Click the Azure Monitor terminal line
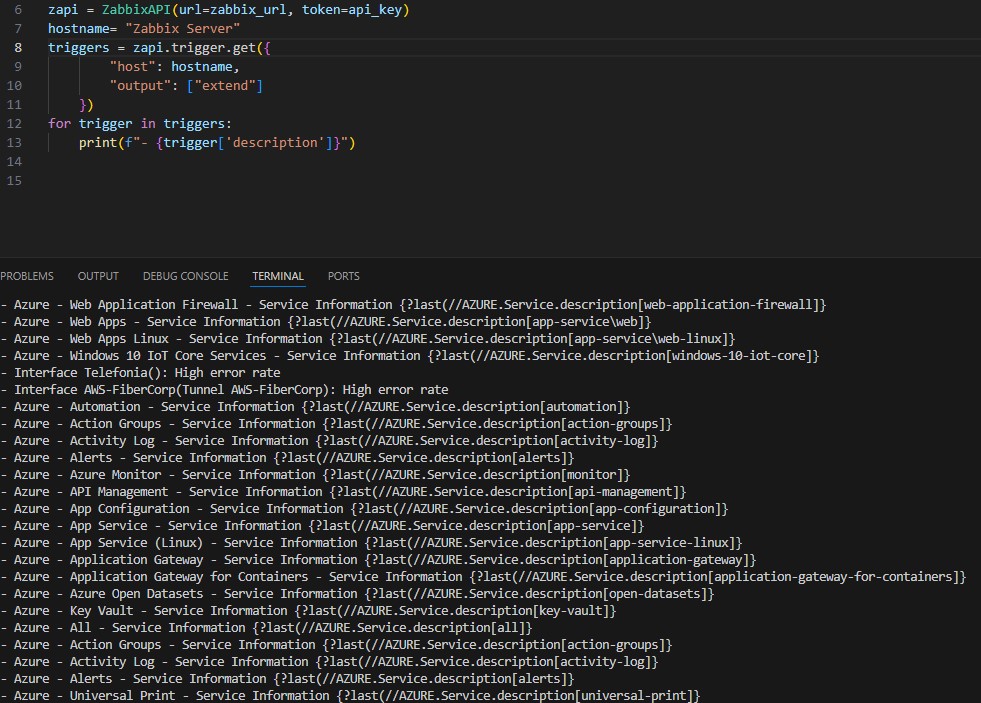Viewport: 981px width, 703px height. tap(315, 475)
